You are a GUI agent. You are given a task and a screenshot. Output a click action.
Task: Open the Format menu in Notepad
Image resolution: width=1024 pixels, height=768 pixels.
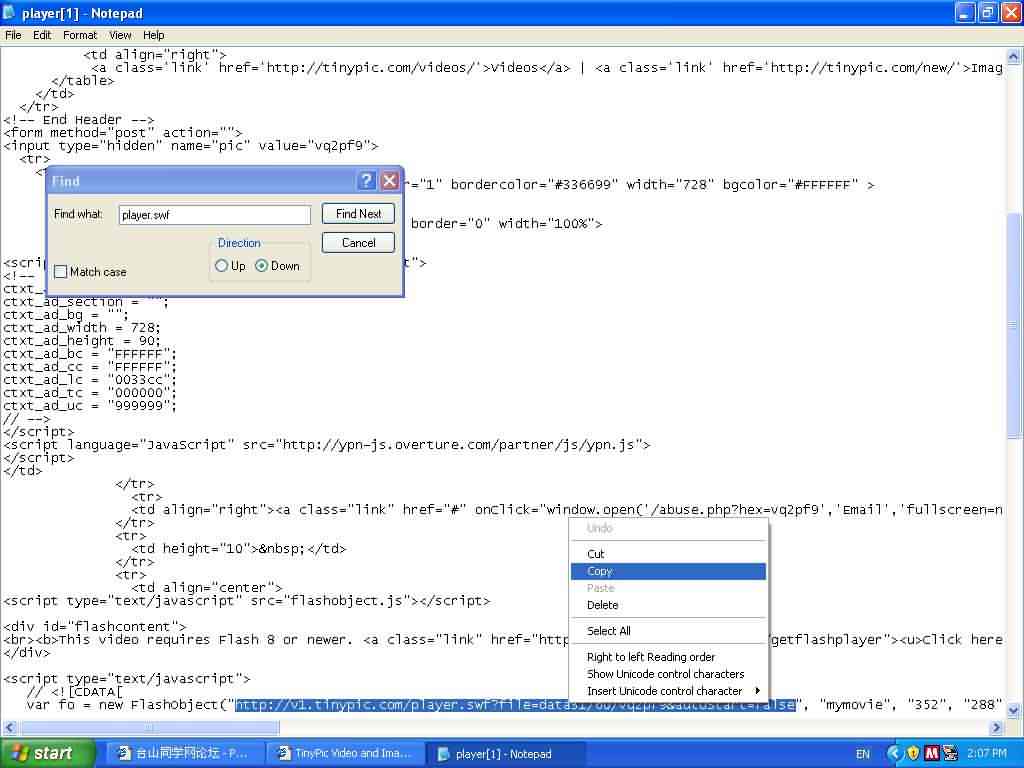[80, 35]
